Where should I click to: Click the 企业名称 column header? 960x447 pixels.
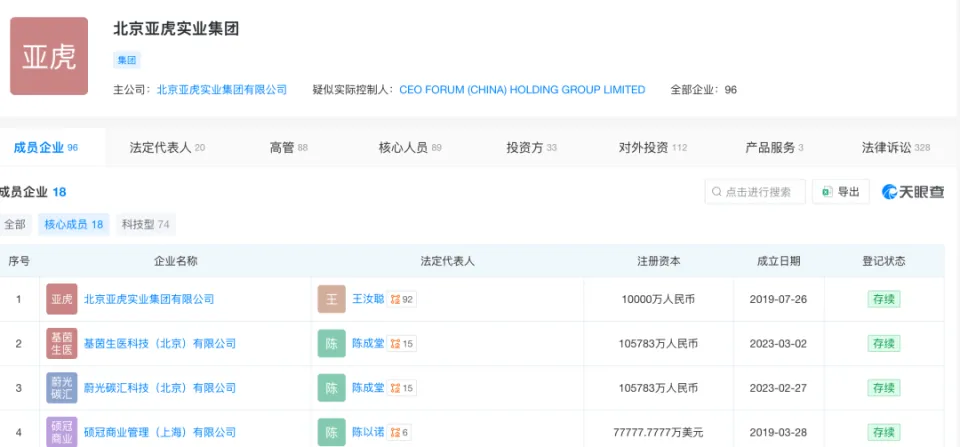175,261
